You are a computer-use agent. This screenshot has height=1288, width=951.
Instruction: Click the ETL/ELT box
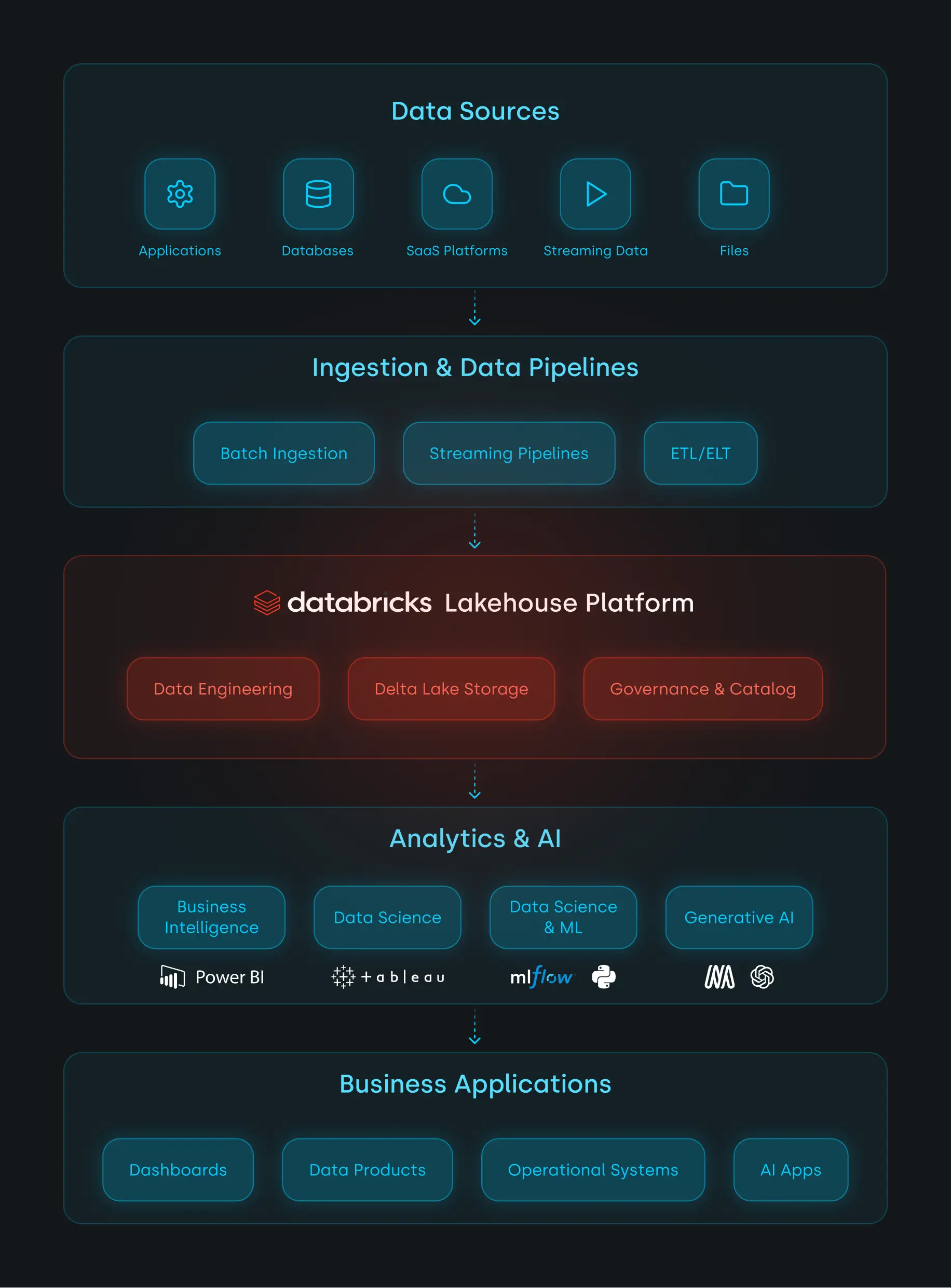tap(700, 453)
